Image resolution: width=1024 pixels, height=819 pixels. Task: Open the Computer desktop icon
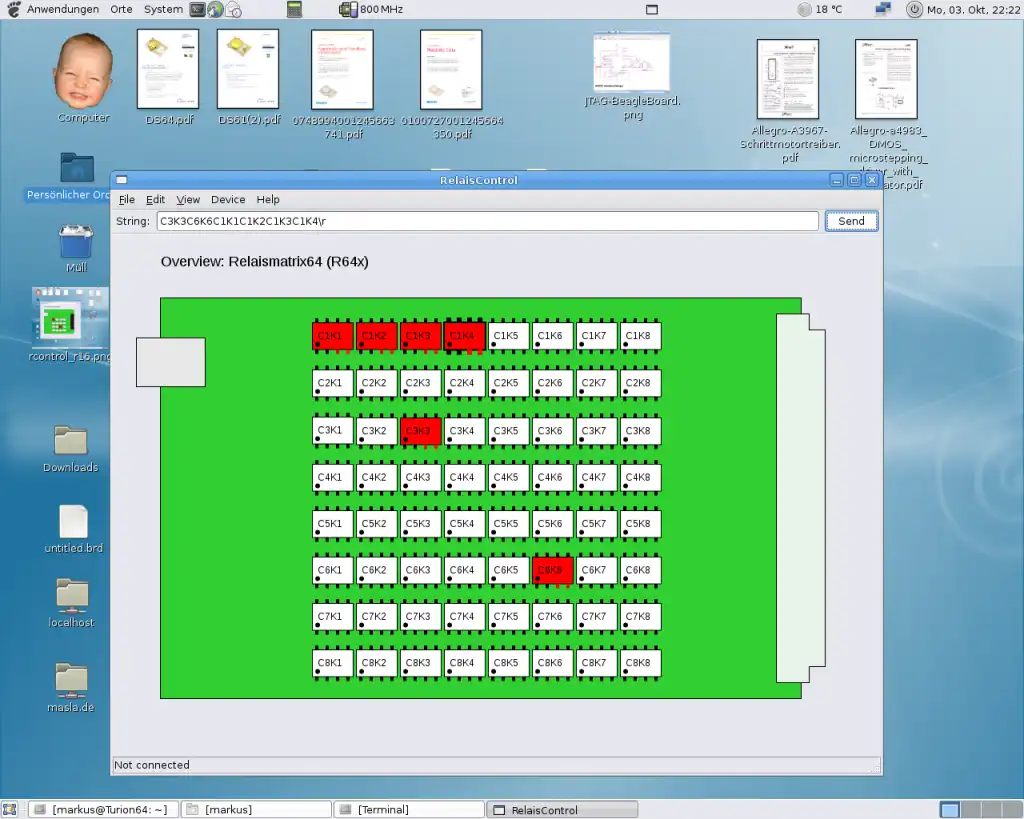click(x=84, y=78)
